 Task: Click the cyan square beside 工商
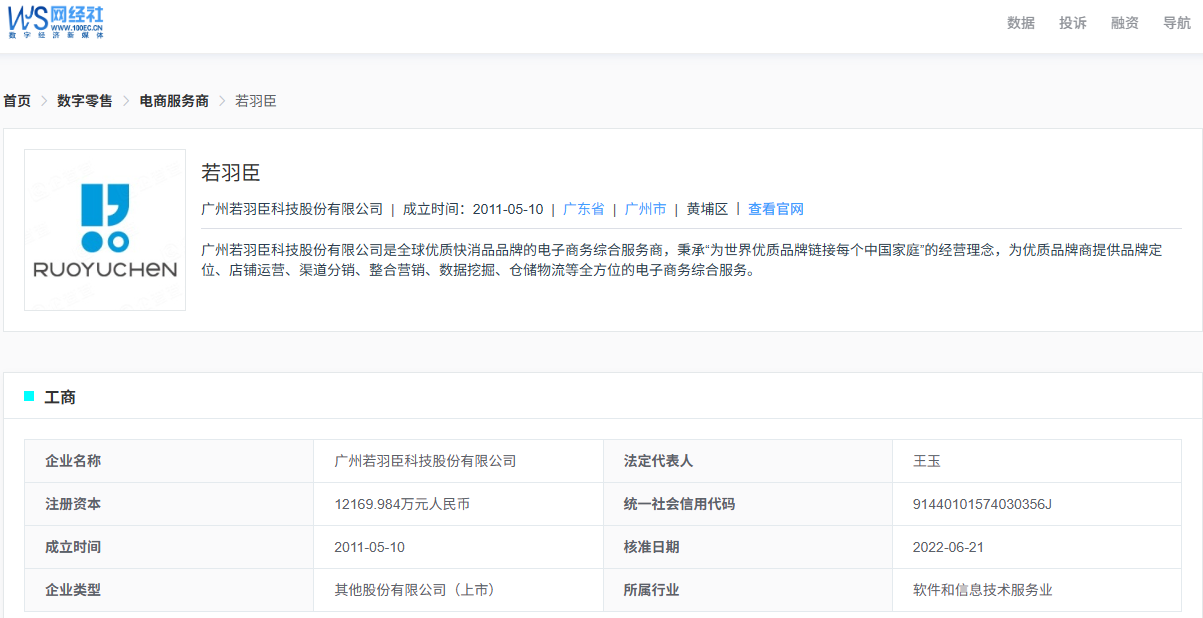(x=29, y=396)
